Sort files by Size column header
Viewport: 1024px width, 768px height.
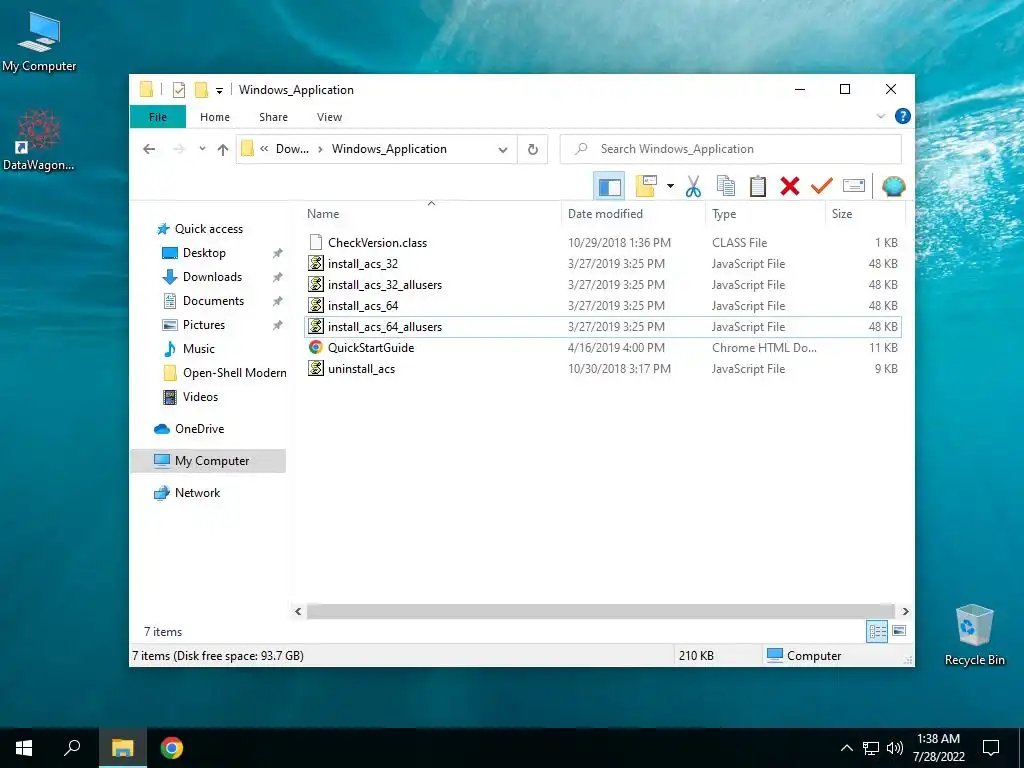(x=865, y=214)
